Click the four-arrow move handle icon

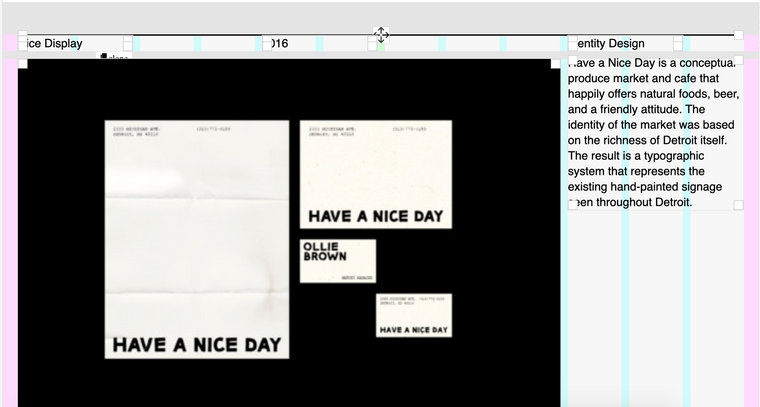381,34
